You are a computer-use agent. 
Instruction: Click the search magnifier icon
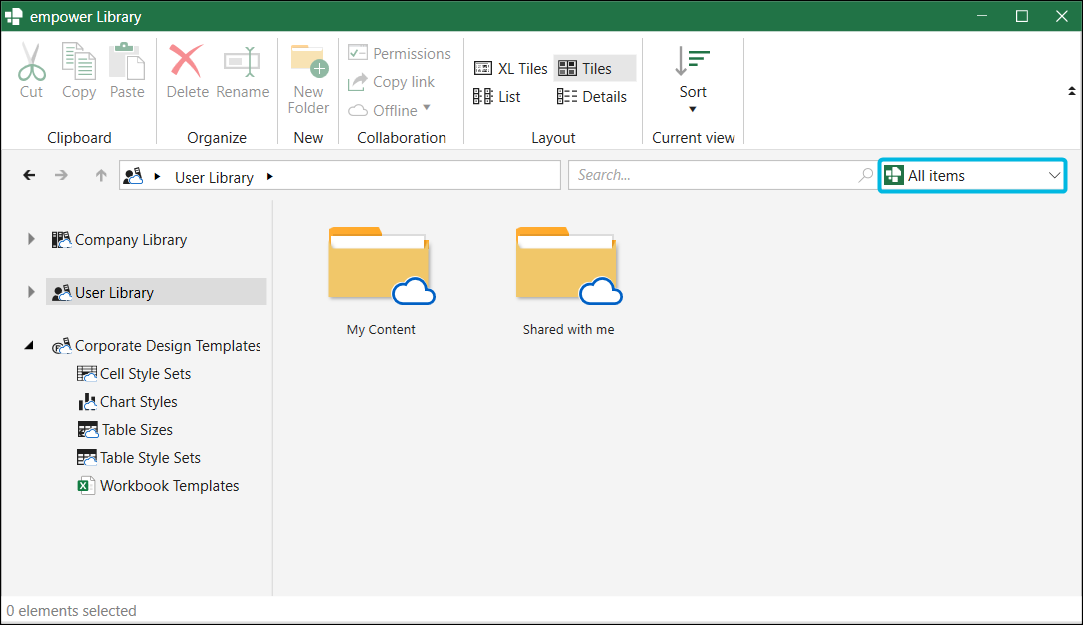coord(865,175)
